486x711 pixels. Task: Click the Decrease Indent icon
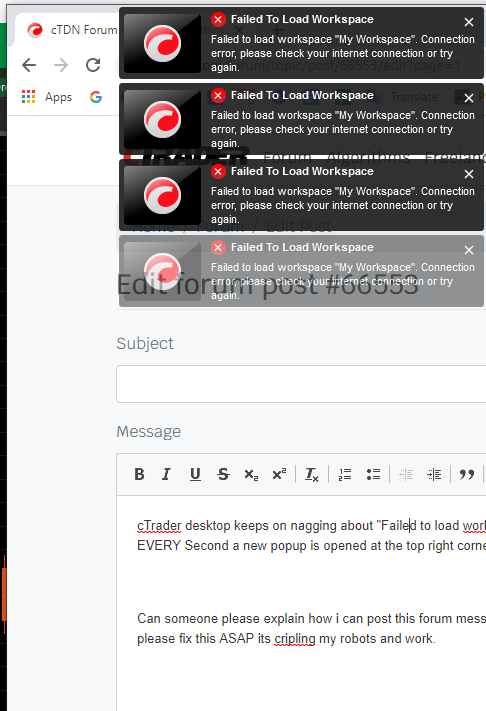[406, 474]
